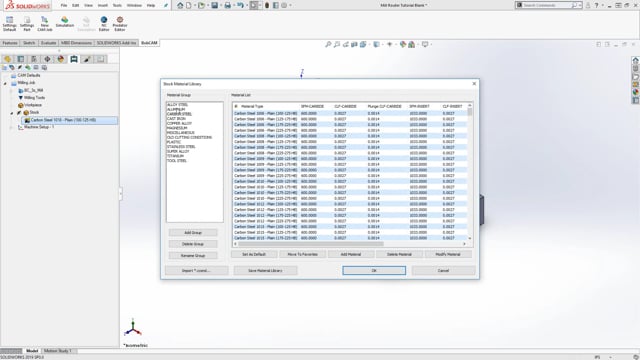Open the ConfigurationManager tab icon

point(34,59)
